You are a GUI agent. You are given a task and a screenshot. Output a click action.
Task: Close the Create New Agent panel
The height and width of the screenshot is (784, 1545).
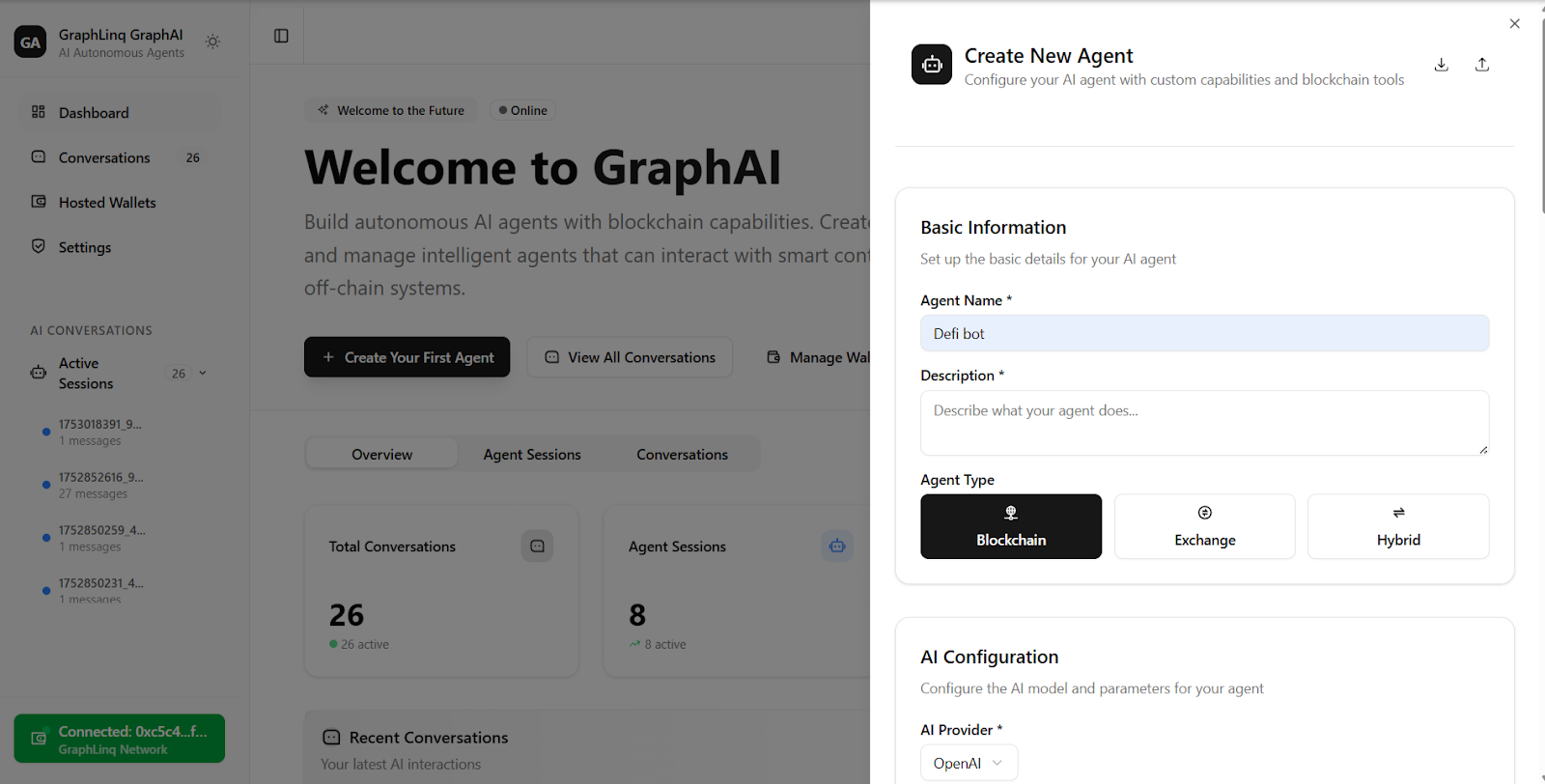point(1514,24)
